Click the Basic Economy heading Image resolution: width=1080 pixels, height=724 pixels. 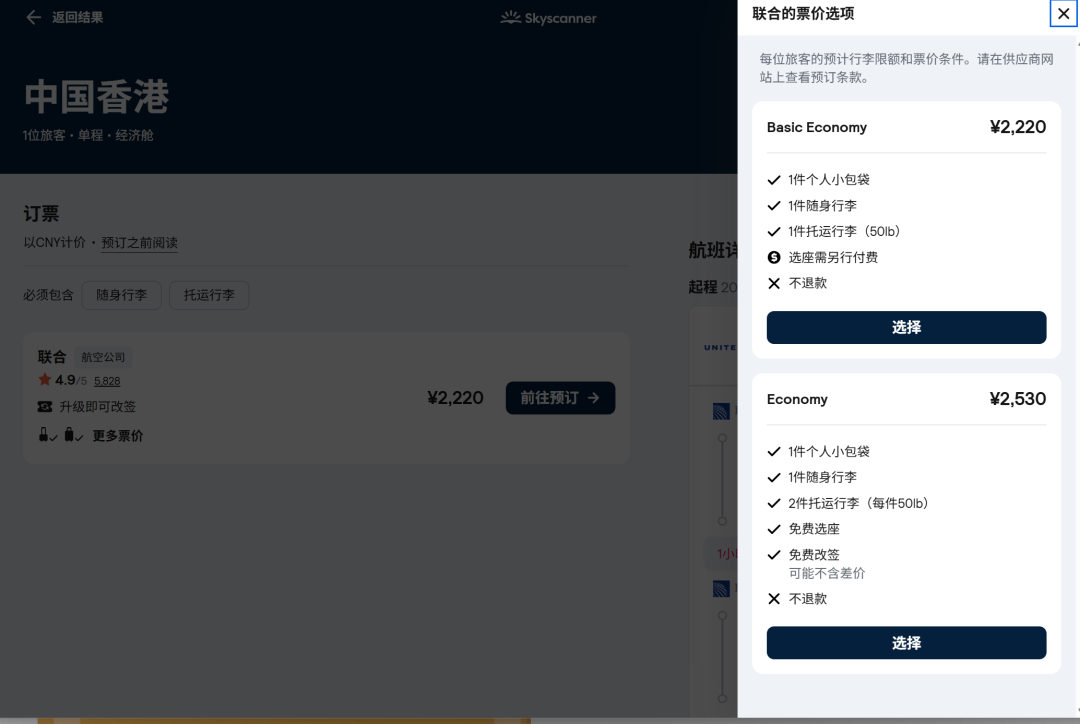(816, 127)
